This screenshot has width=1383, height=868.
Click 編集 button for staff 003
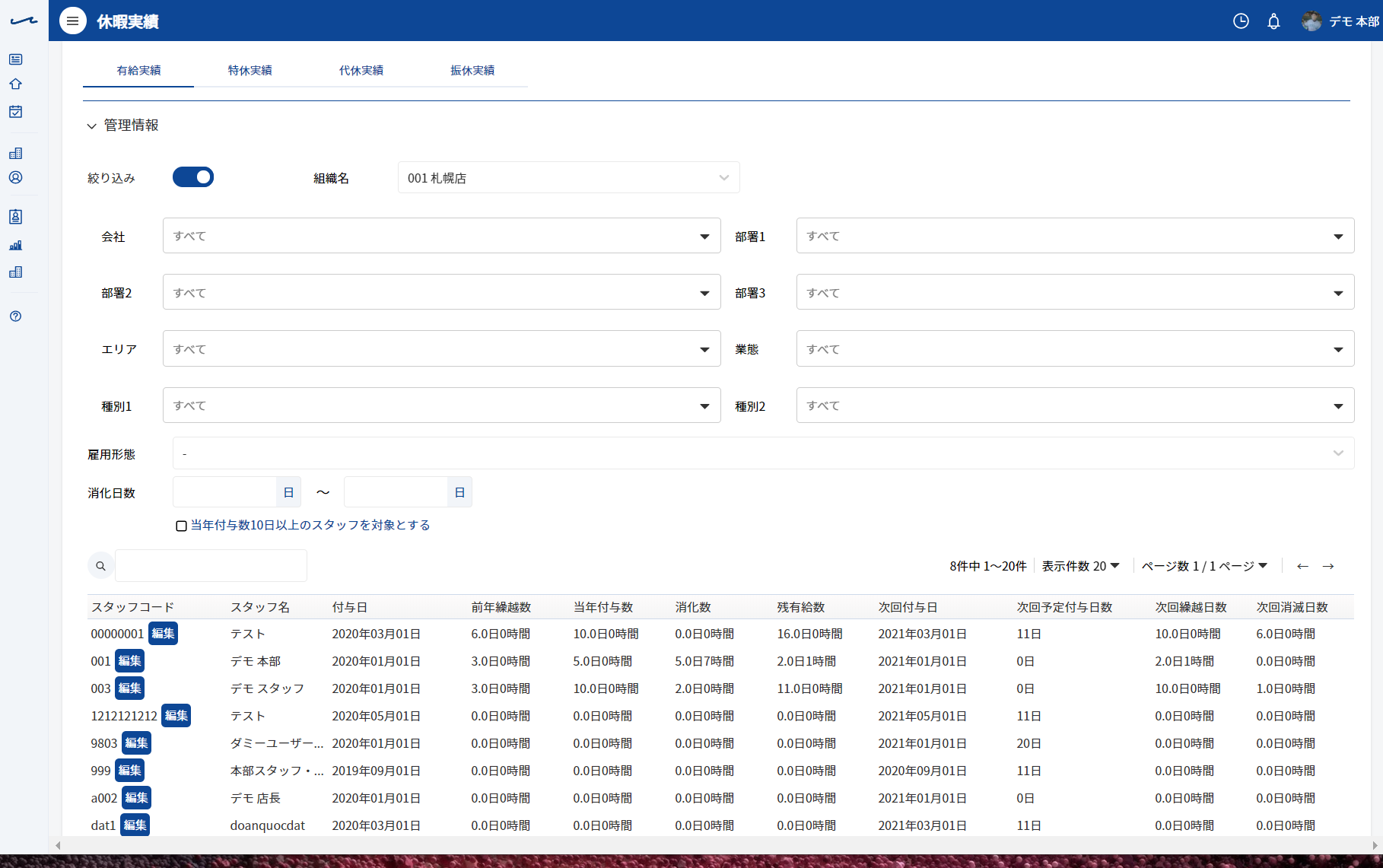(x=129, y=688)
